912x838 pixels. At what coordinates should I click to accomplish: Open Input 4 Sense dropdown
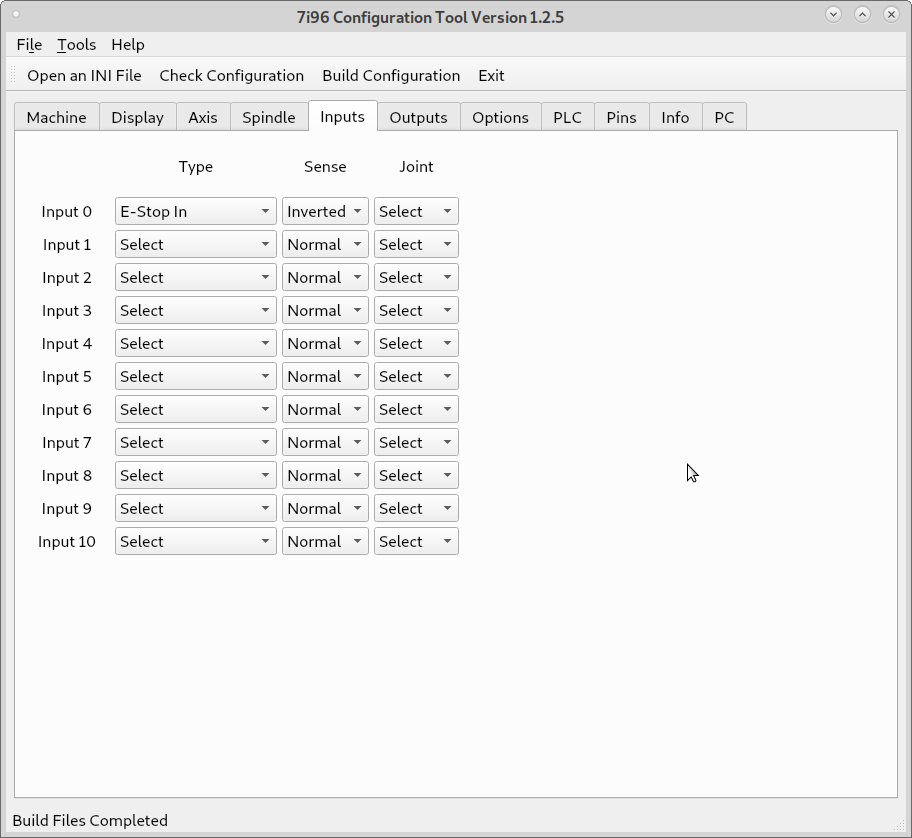[x=325, y=343]
